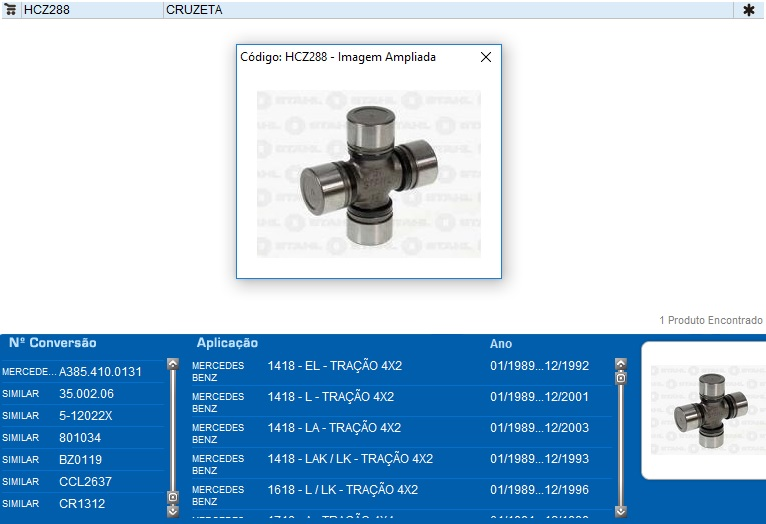766x524 pixels.
Task: Click the Aplicação list scroll-down arrow
Action: (621, 510)
